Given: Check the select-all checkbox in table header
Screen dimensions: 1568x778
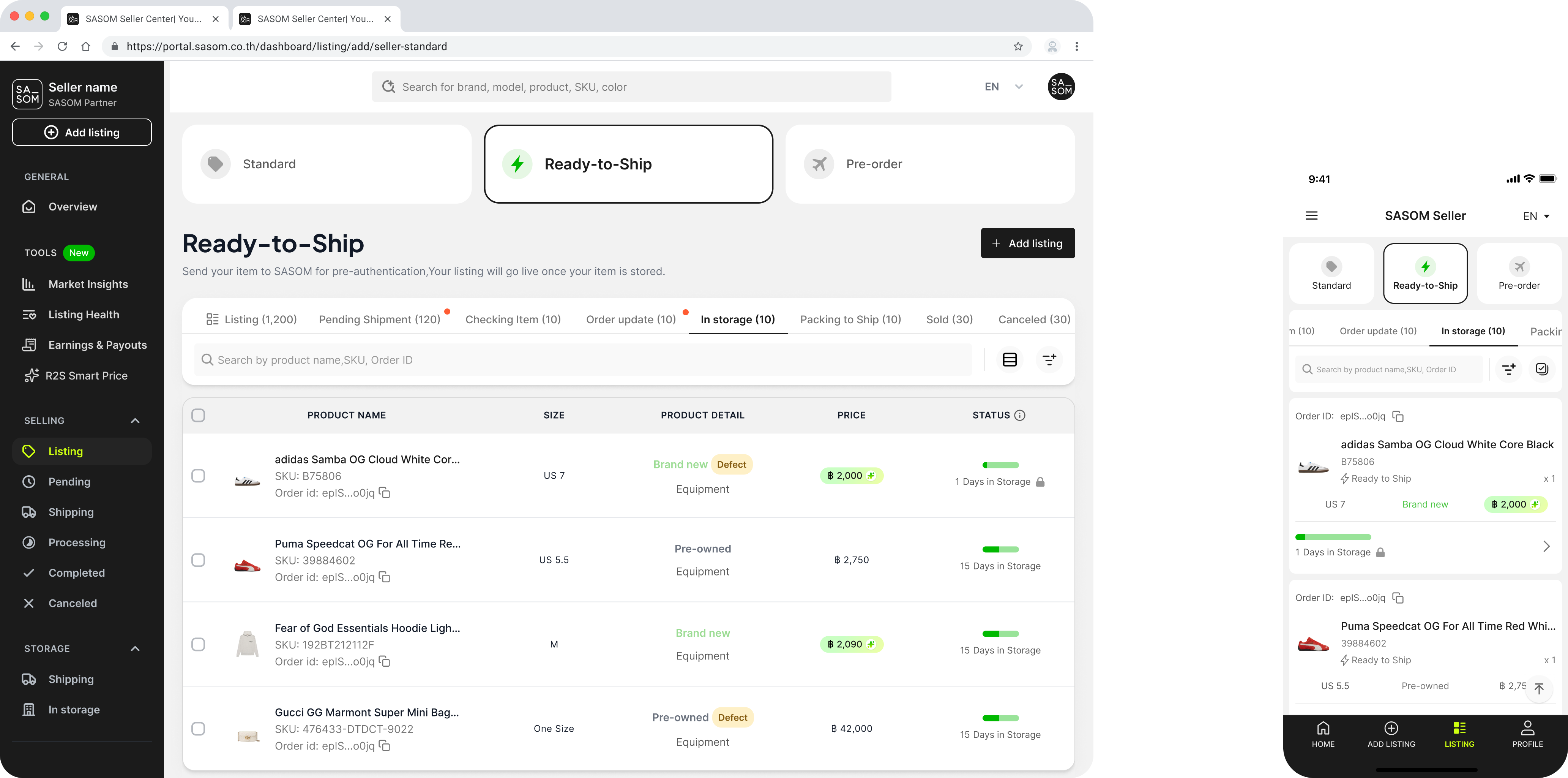Looking at the screenshot, I should pos(198,415).
